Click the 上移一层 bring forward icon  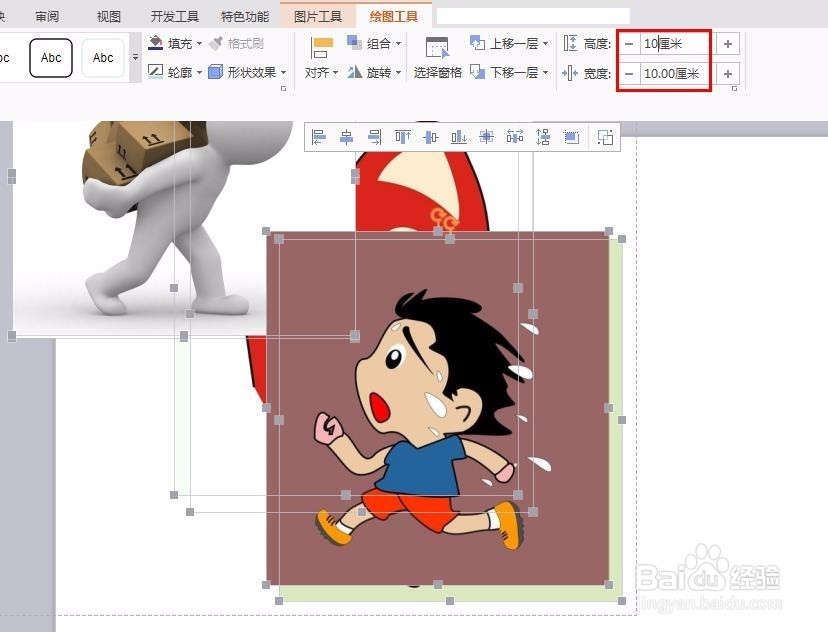477,42
